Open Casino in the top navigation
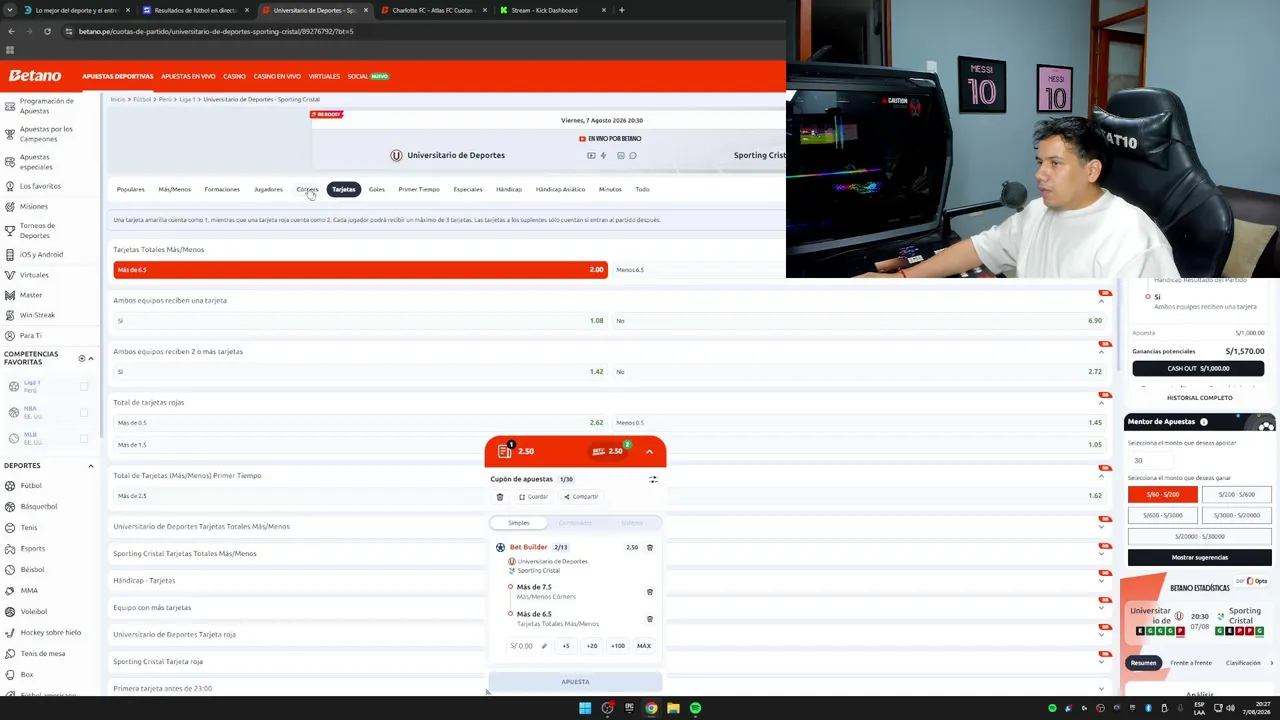1280x720 pixels. coord(234,76)
